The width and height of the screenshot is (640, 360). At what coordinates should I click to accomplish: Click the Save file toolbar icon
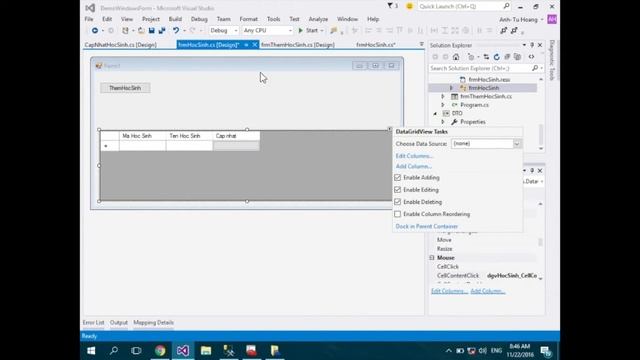151,31
